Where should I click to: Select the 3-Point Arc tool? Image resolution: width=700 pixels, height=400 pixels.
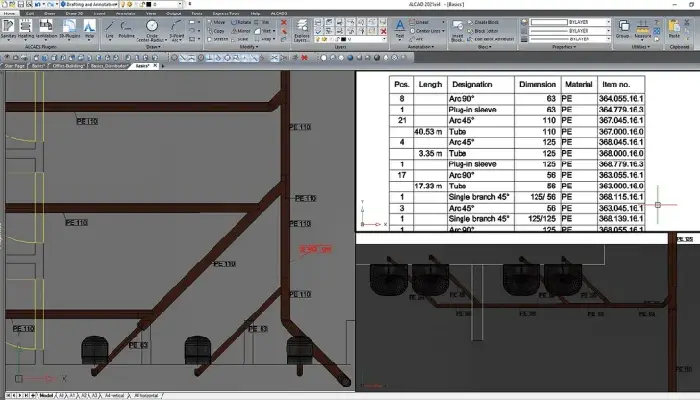point(177,30)
